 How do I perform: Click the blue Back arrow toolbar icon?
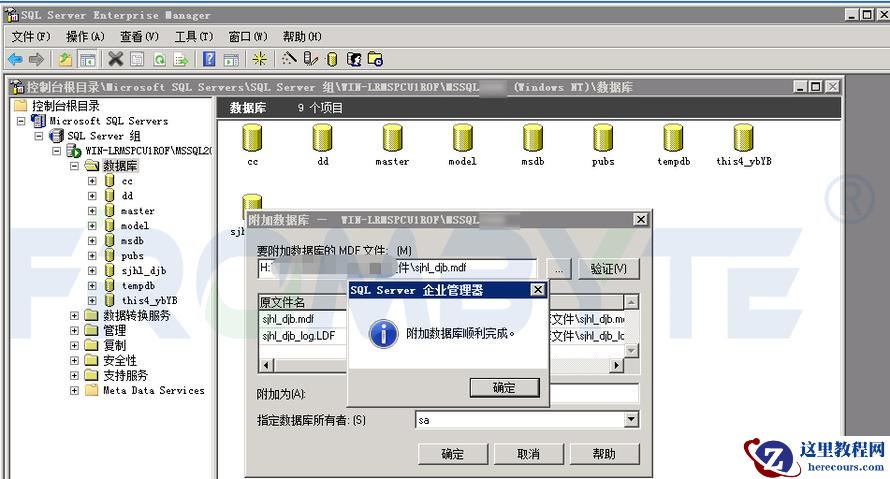tap(16, 59)
